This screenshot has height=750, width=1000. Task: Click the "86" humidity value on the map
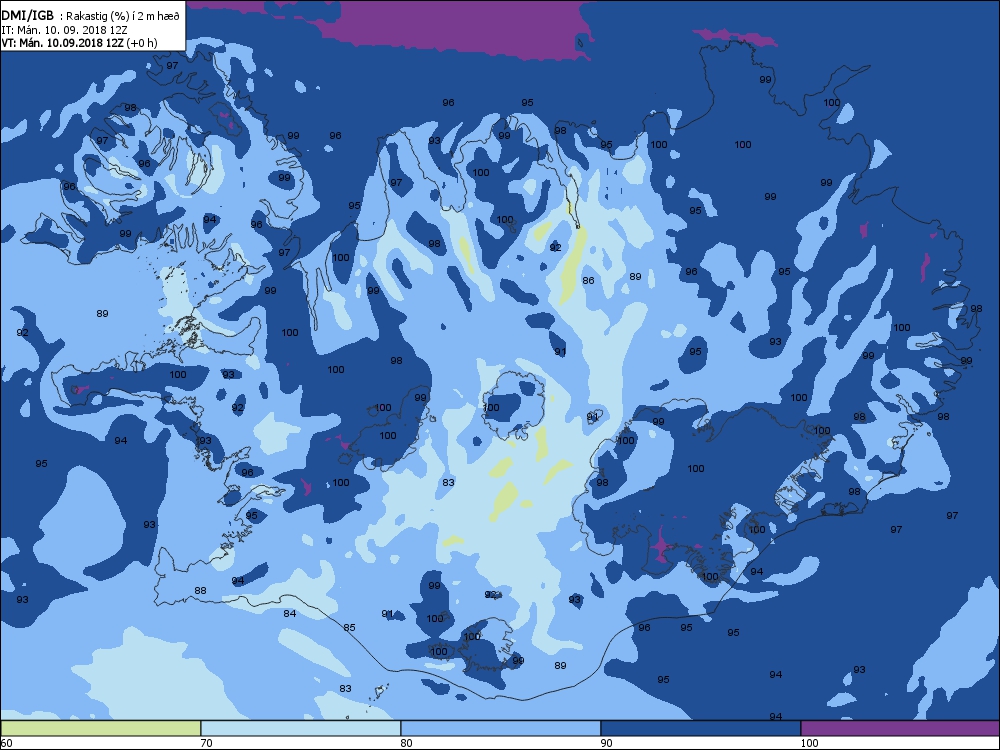tap(588, 280)
